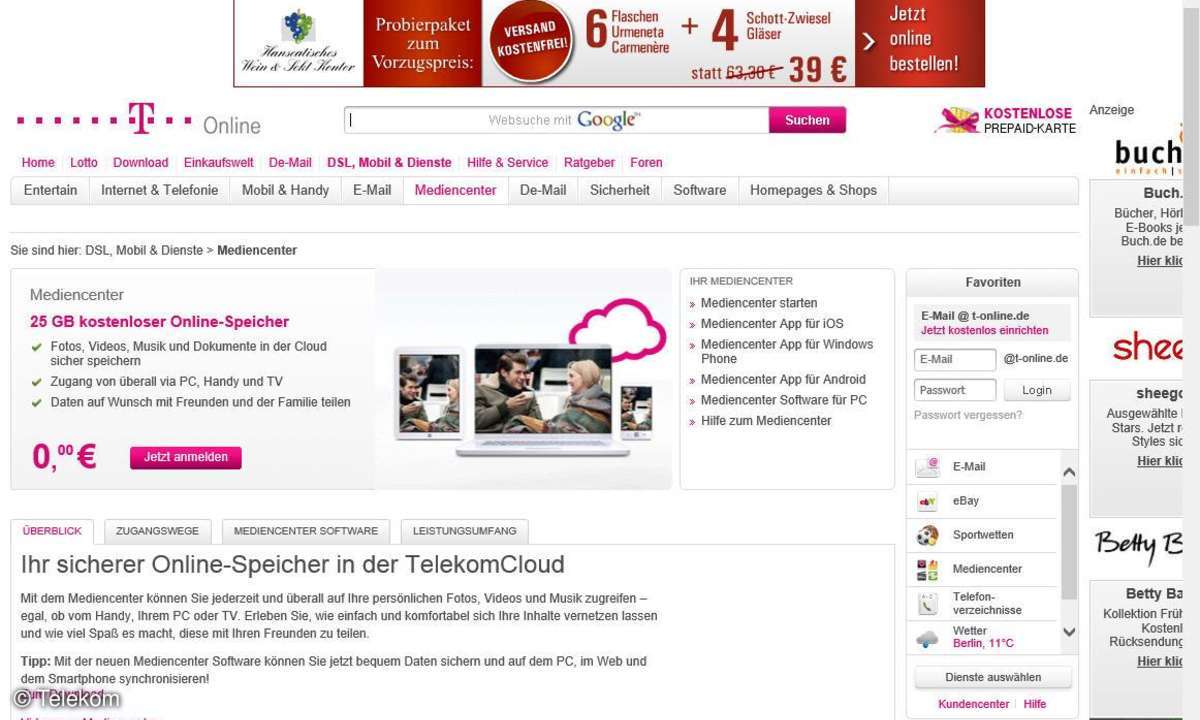Open the Lotto link
This screenshot has height=720, width=1200.
(84, 162)
